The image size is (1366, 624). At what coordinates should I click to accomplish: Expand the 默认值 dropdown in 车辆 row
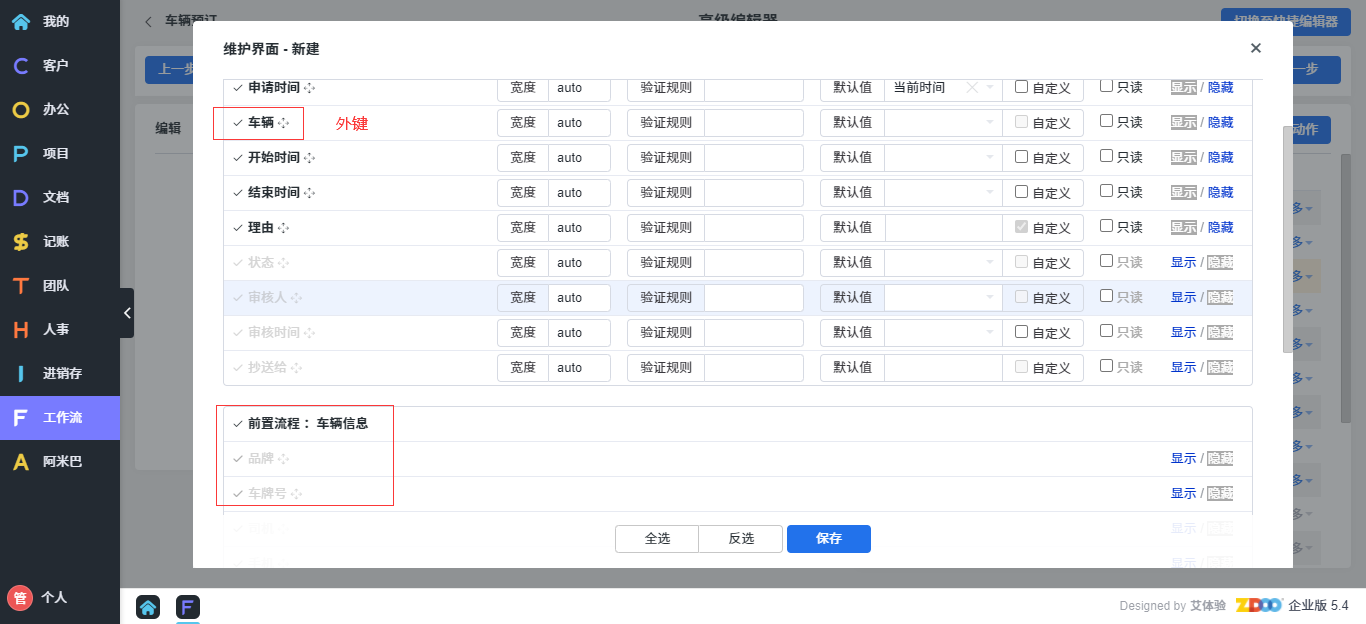942,123
